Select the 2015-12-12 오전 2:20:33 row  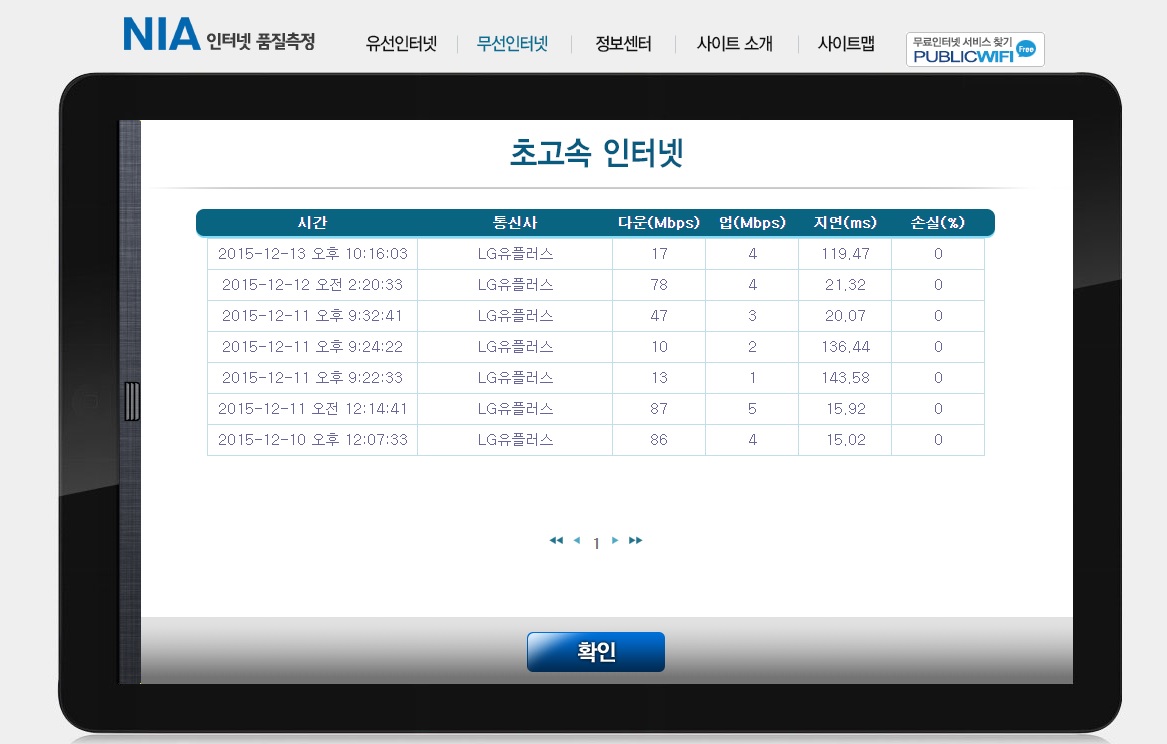tap(313, 285)
